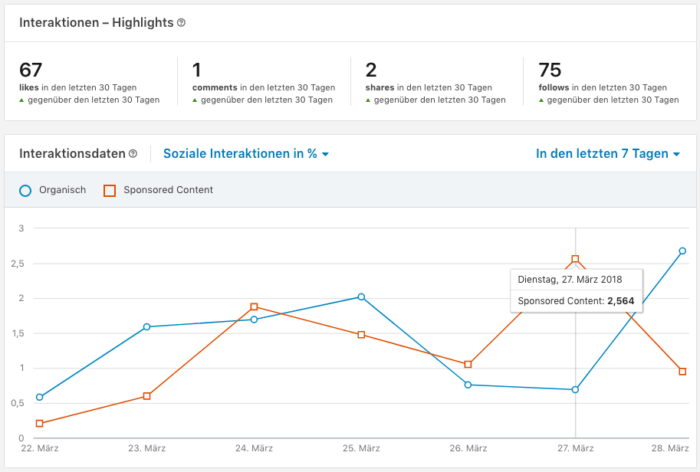Screen dimensions: 700x472
Task: Click the 22. März axis label
Action: pos(40,448)
